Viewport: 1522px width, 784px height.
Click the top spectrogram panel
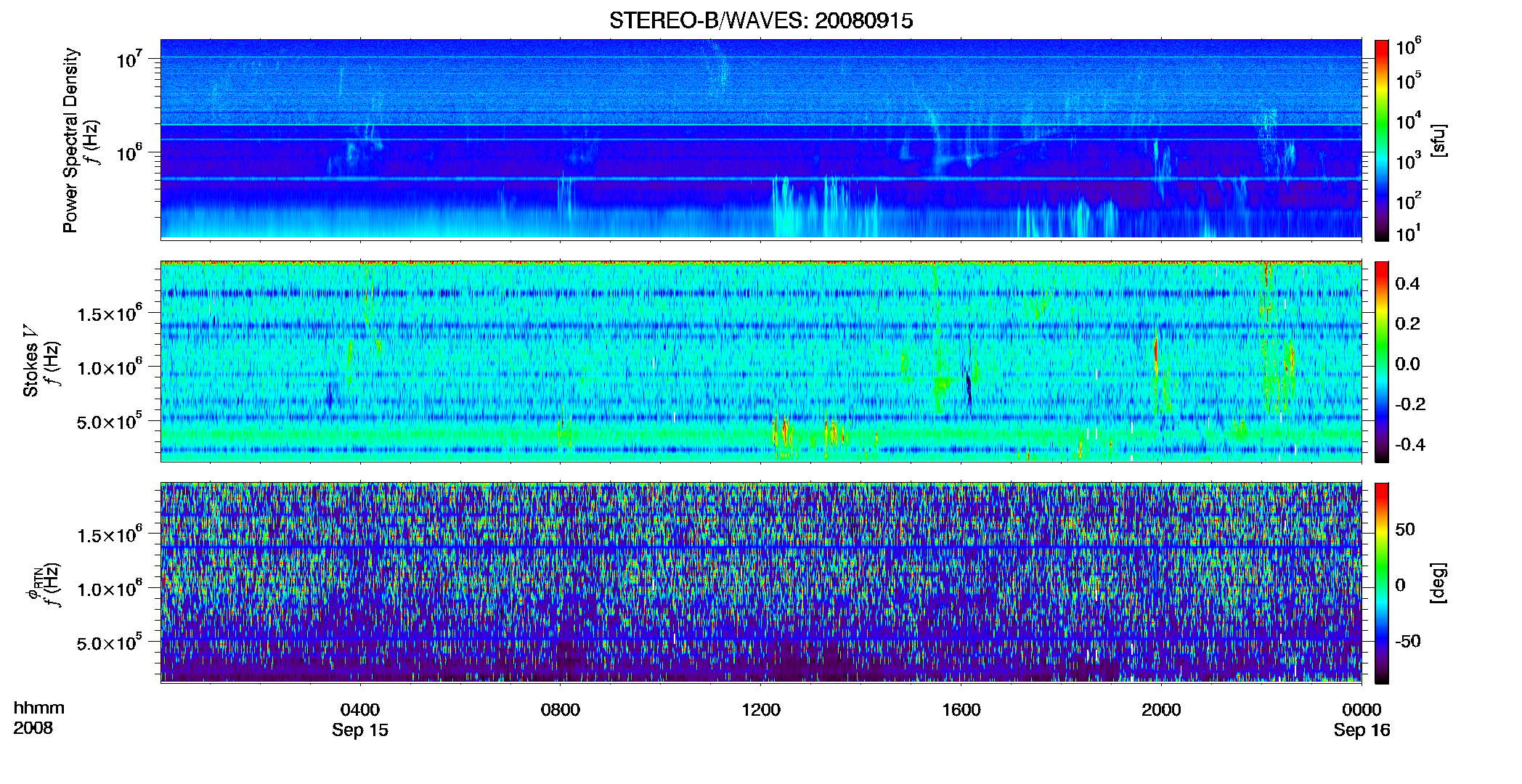pyautogui.click(x=761, y=139)
